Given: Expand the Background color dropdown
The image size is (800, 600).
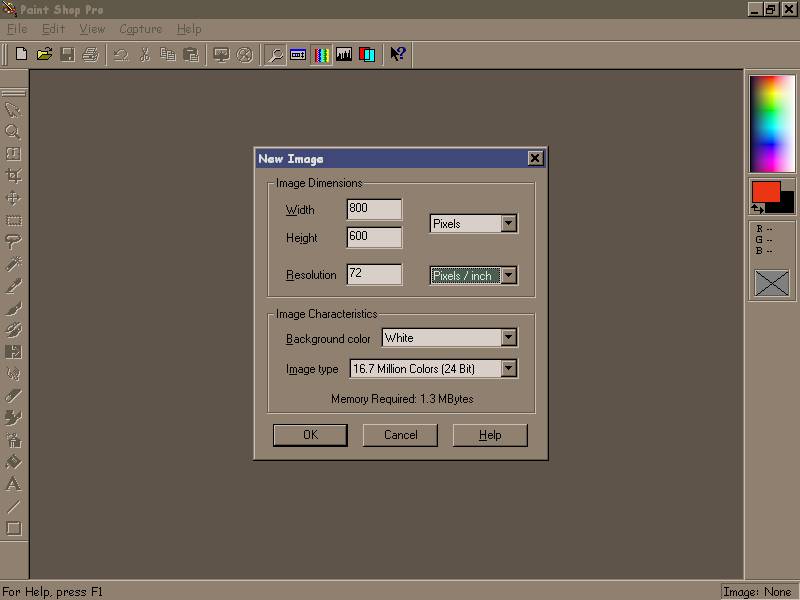Looking at the screenshot, I should [509, 338].
